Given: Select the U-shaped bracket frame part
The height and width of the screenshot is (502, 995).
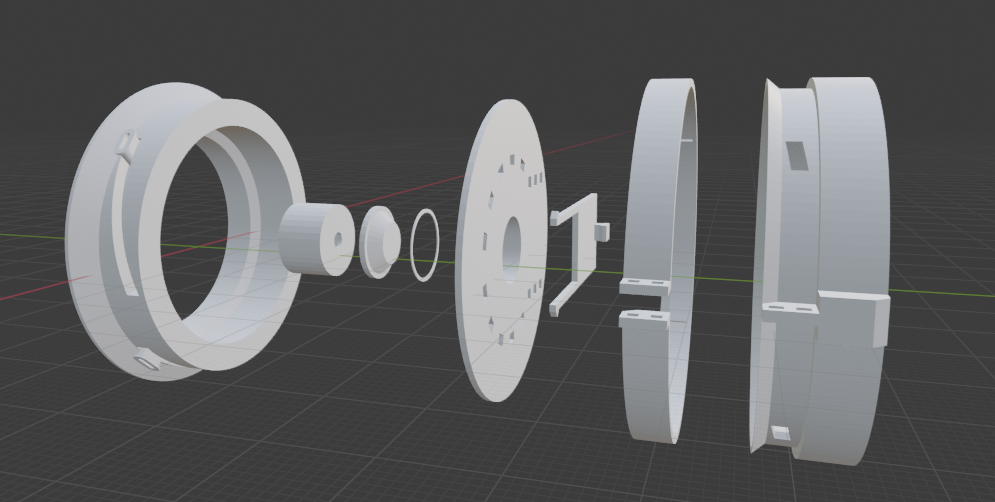Looking at the screenshot, I should [x=577, y=254].
